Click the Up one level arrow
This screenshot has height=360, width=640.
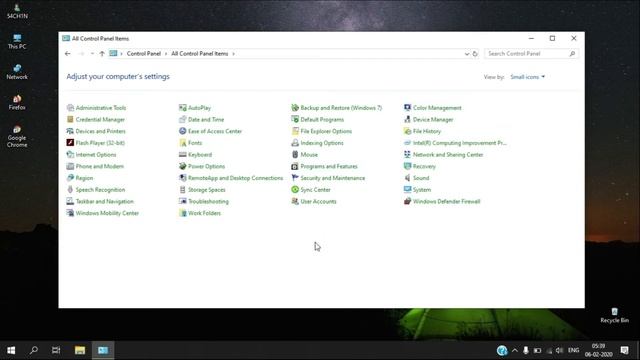[102, 53]
